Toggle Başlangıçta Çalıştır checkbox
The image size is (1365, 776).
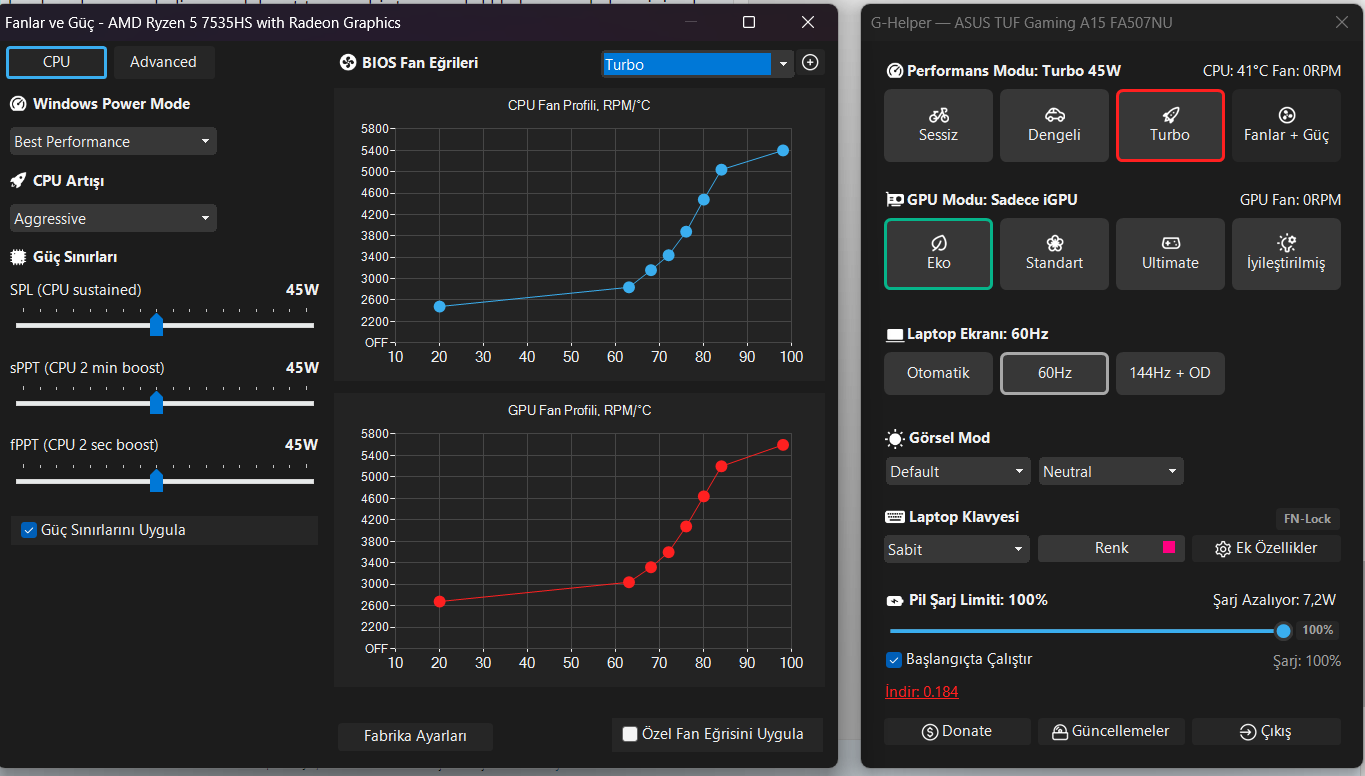tap(894, 659)
